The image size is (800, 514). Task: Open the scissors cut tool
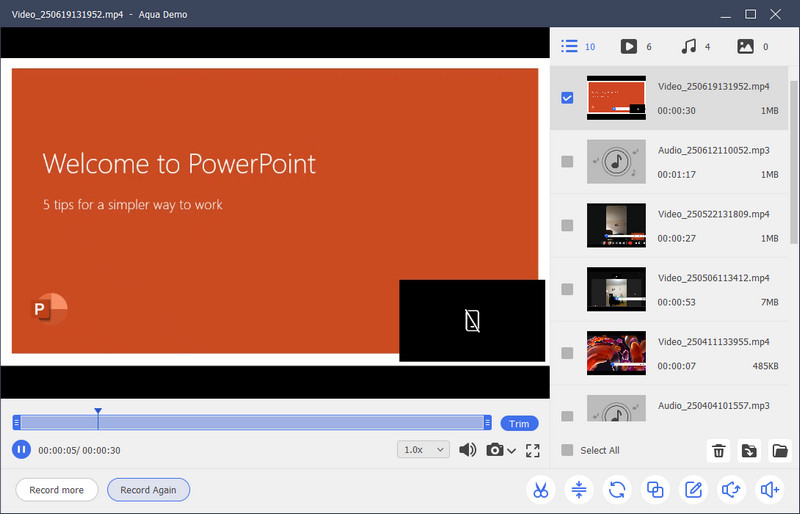click(540, 490)
